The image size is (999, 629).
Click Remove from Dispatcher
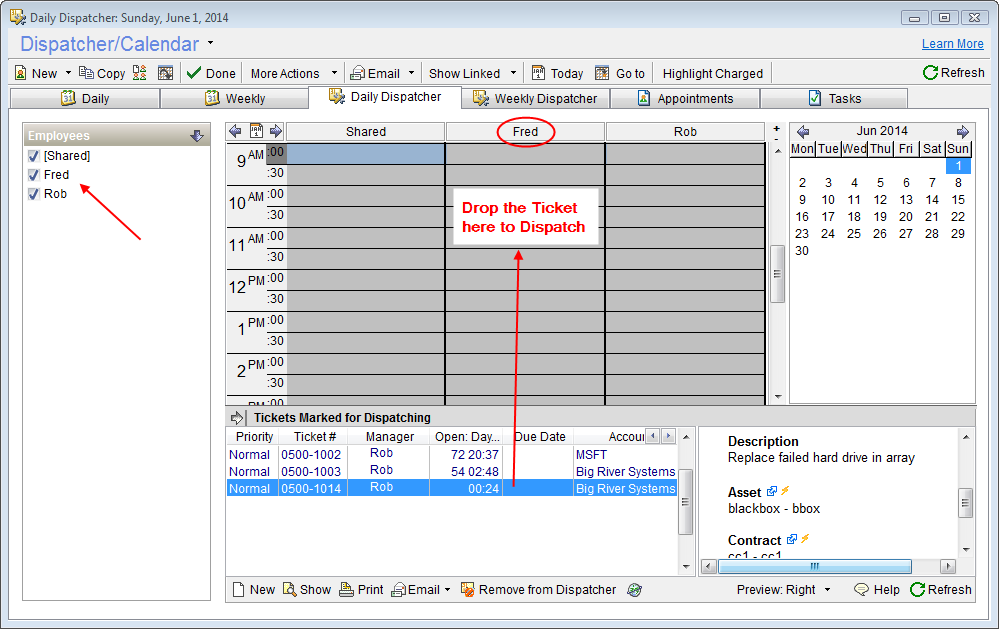[x=538, y=589]
